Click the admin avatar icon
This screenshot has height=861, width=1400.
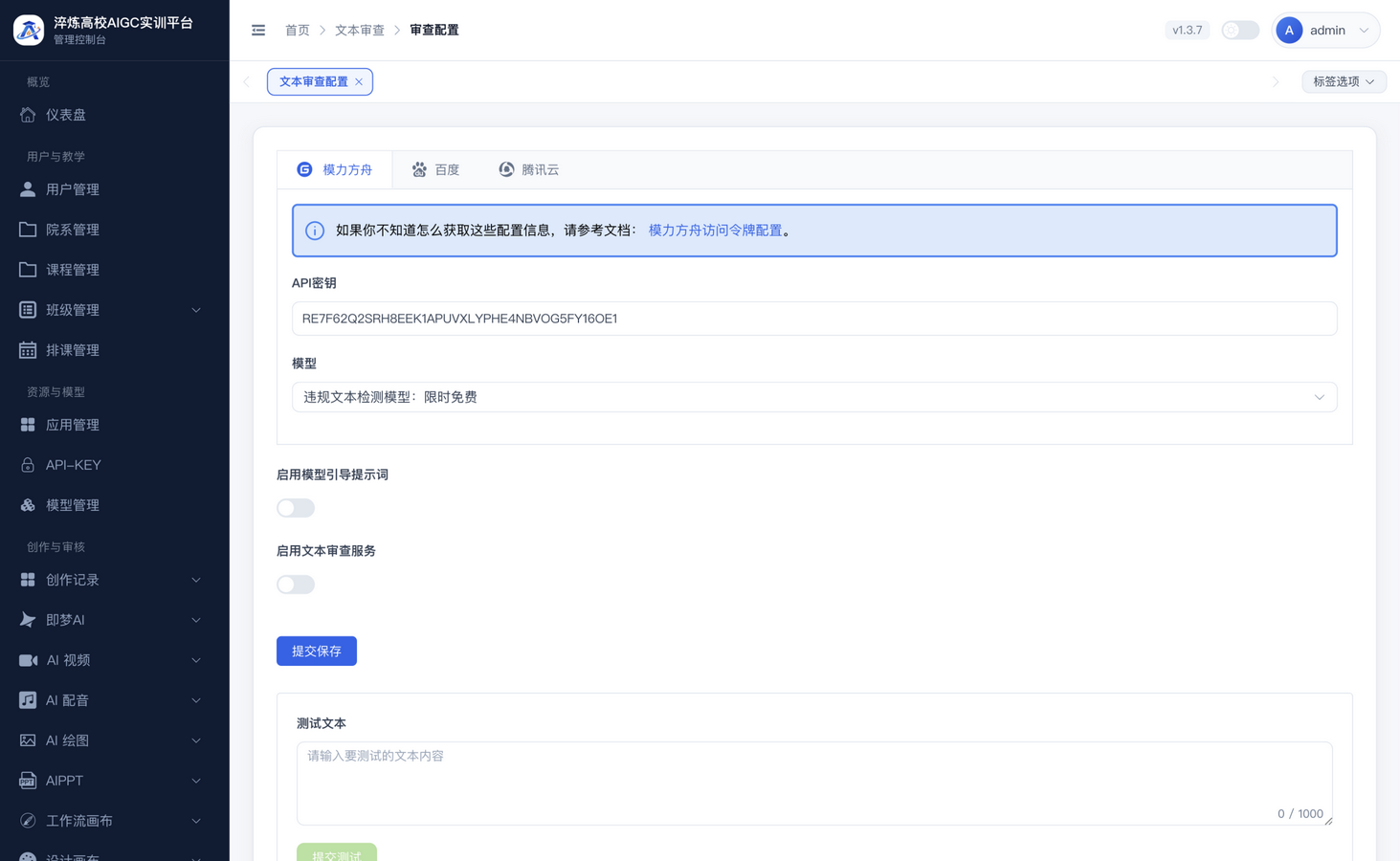pyautogui.click(x=1289, y=31)
